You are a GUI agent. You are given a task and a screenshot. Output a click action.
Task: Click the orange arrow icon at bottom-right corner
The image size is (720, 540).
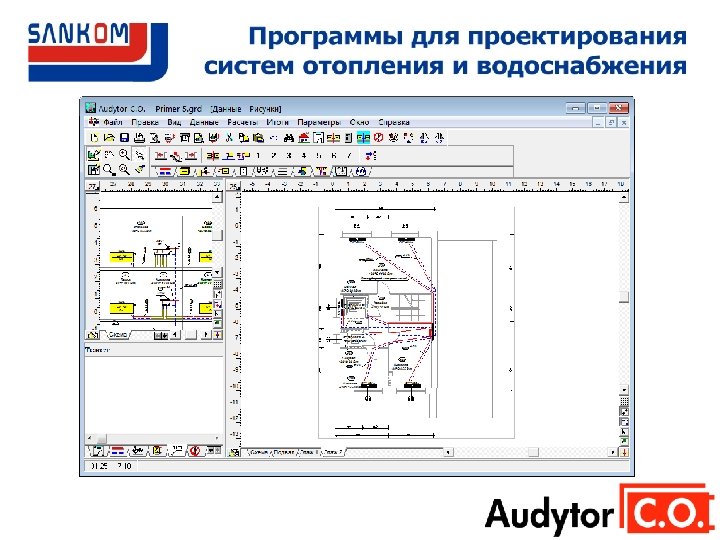click(x=624, y=452)
